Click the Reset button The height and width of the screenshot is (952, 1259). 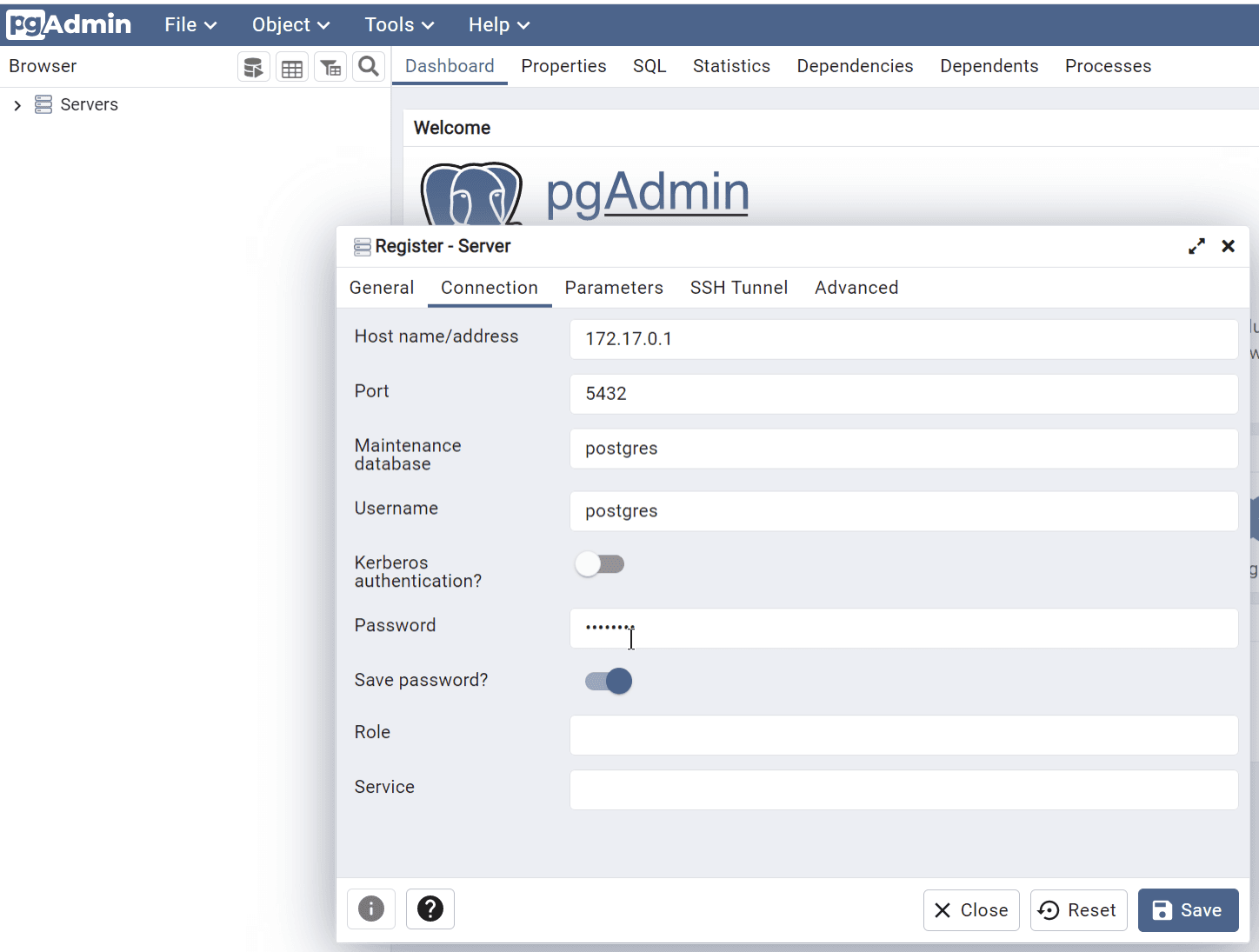coord(1078,910)
